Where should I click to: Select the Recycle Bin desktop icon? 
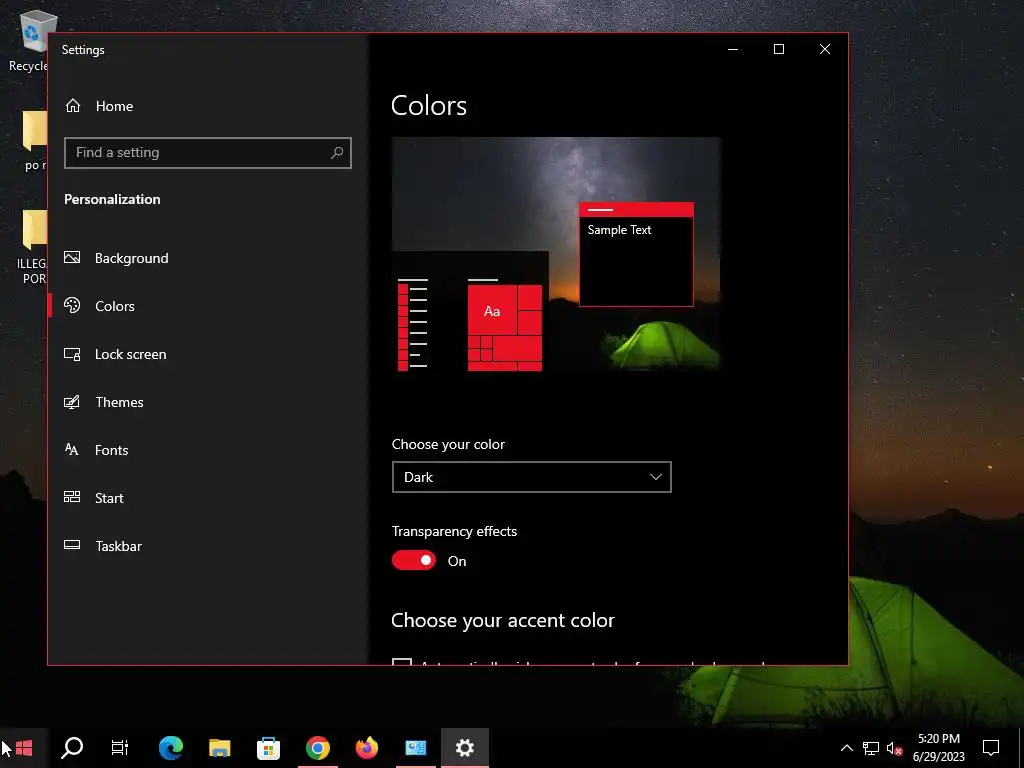[x=29, y=41]
